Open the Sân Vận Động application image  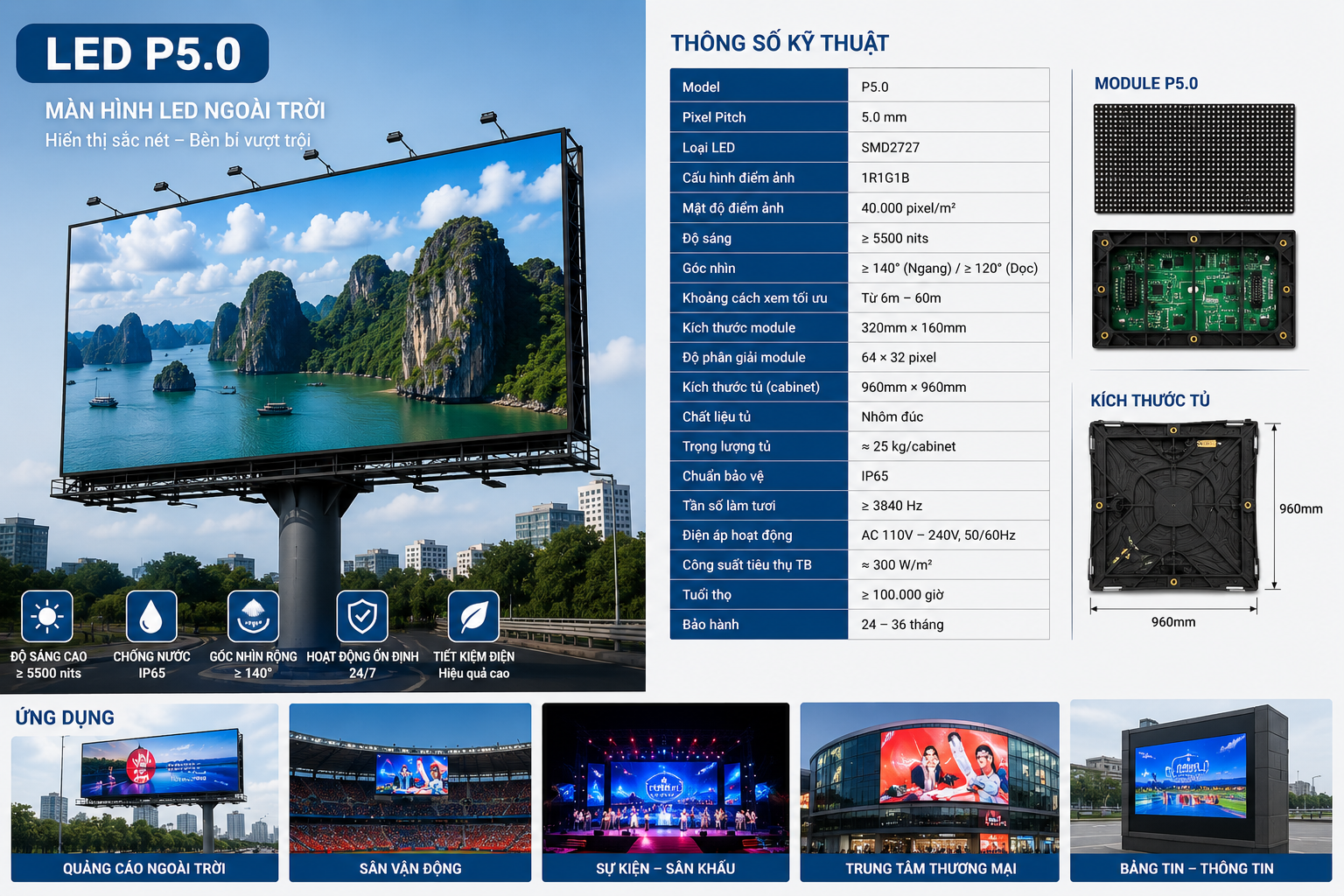click(x=410, y=793)
